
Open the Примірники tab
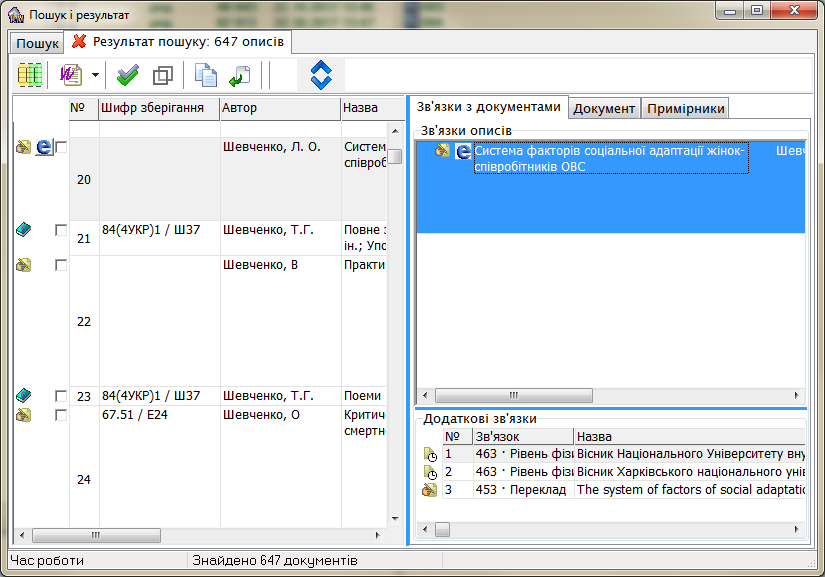(x=685, y=108)
